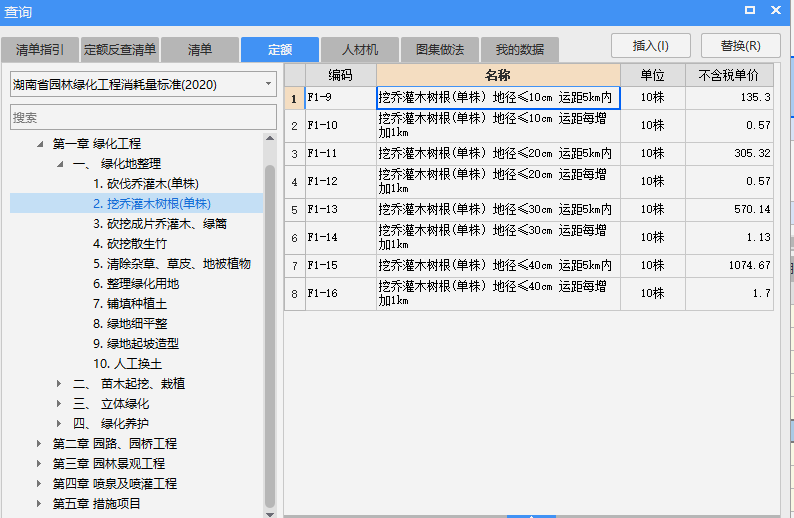Click row number 8 header
794x518 pixels.
tap(295, 294)
